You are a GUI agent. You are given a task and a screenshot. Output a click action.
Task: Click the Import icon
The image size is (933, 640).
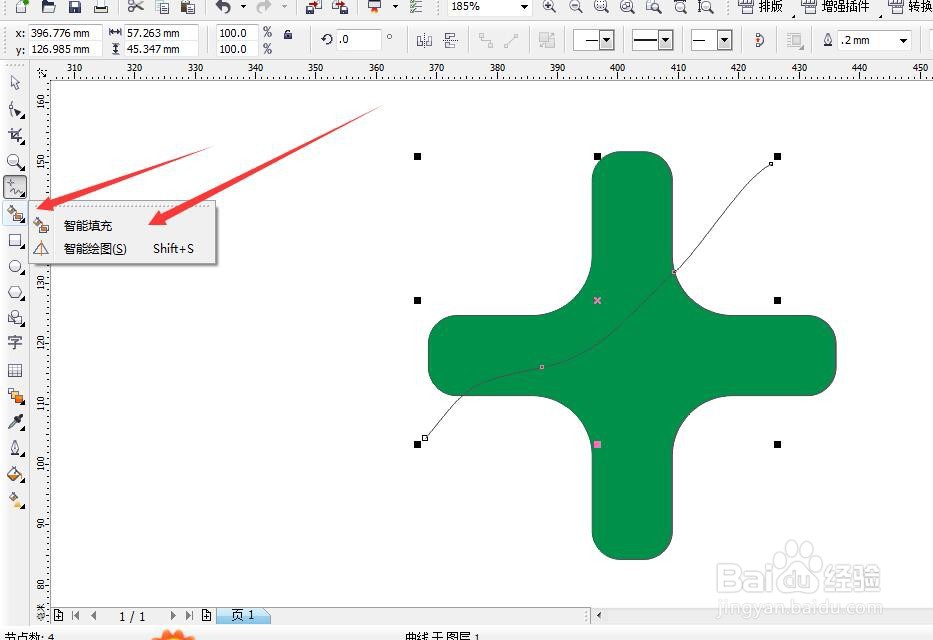(314, 7)
